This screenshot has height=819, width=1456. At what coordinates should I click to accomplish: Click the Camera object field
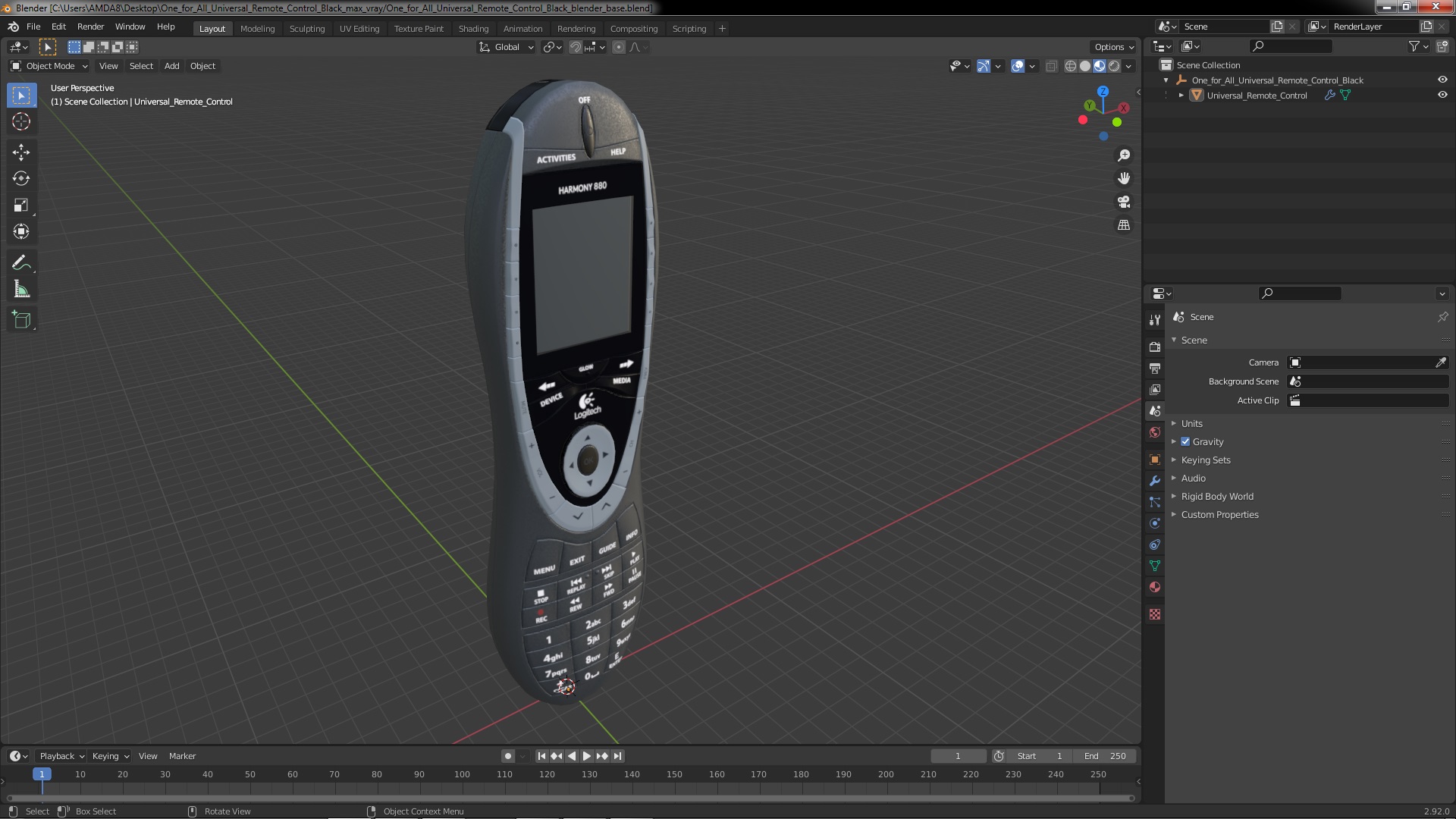tap(1361, 362)
